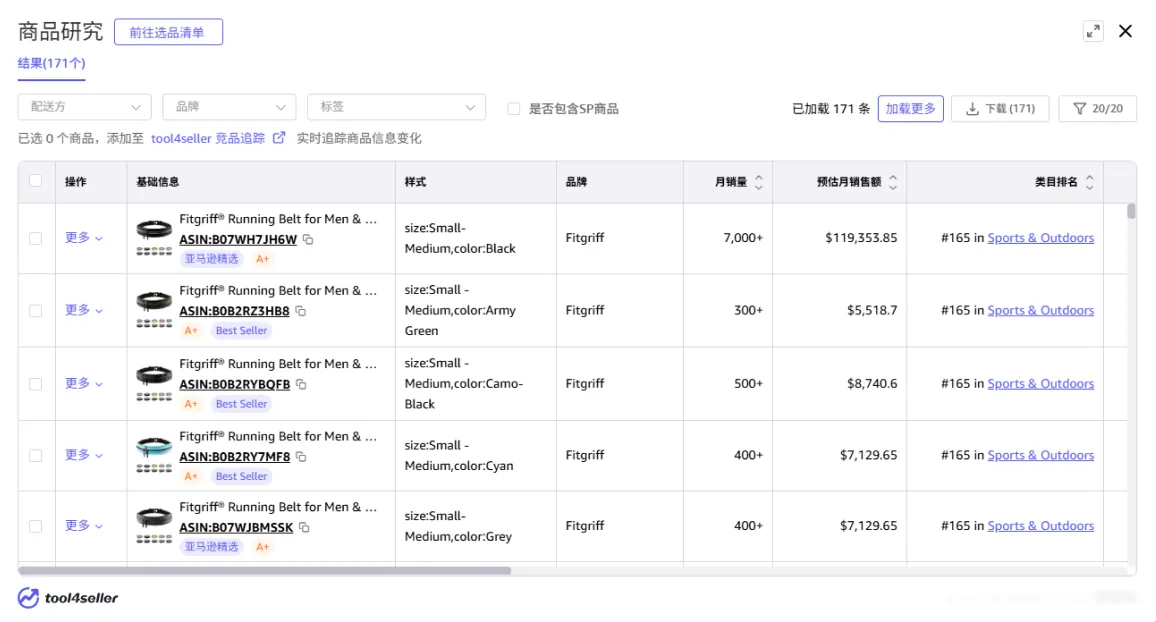Image resolution: width=1156 pixels, height=622 pixels.
Task: Copy ASIN B0B2RYBQFB with copy icon
Action: coord(301,384)
